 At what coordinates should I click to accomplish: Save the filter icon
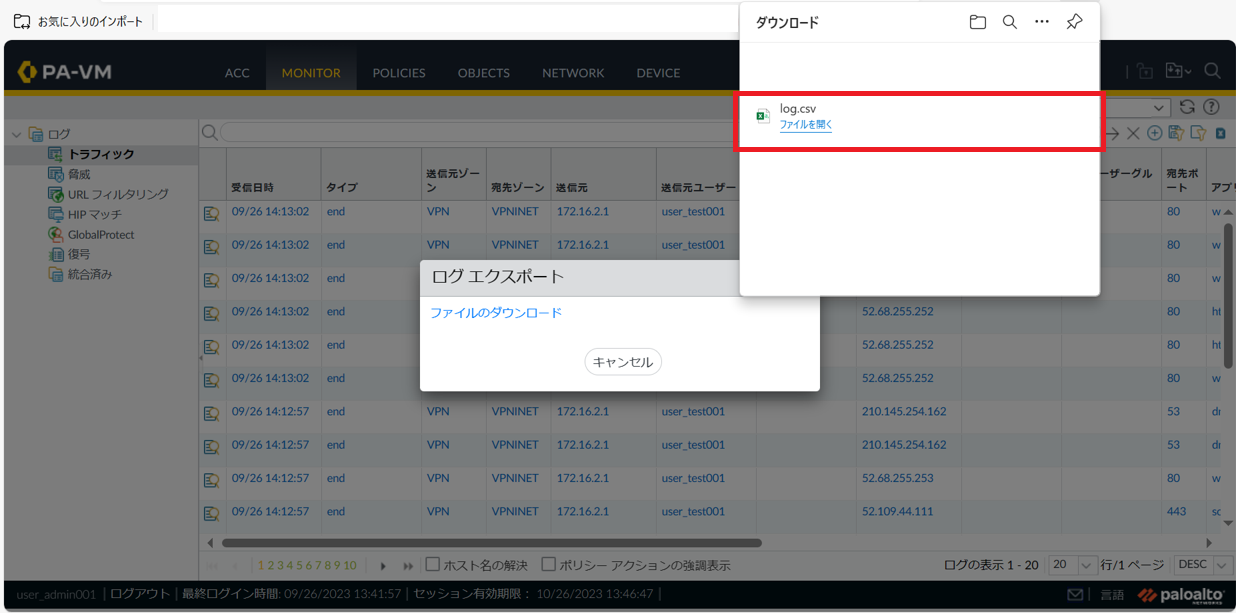[x=1176, y=133]
